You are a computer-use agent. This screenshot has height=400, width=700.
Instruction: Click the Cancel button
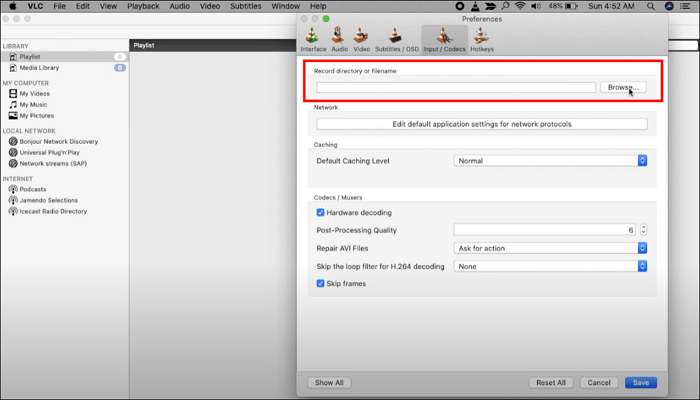(599, 383)
